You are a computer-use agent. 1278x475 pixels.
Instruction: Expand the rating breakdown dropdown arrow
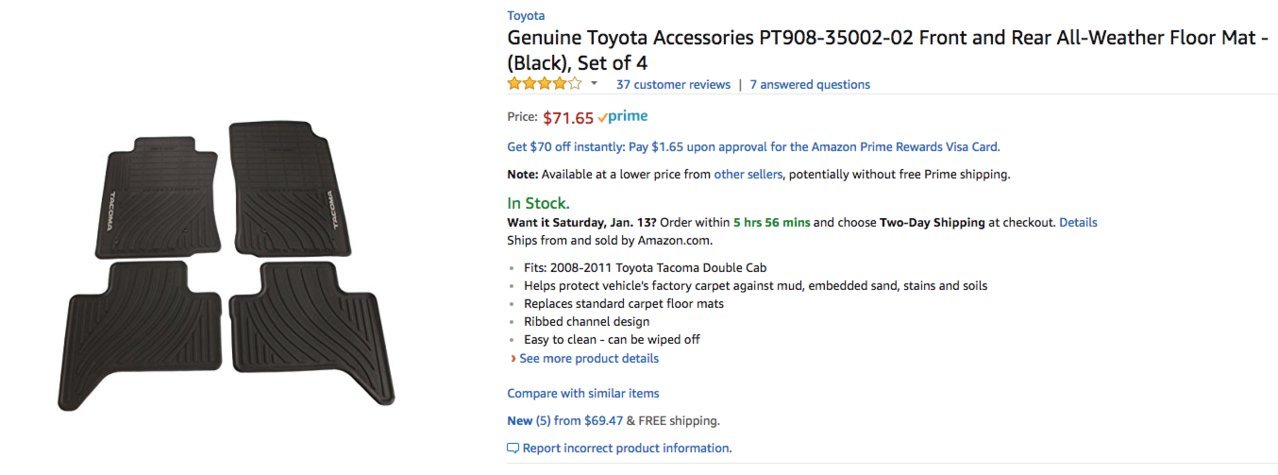coord(594,84)
